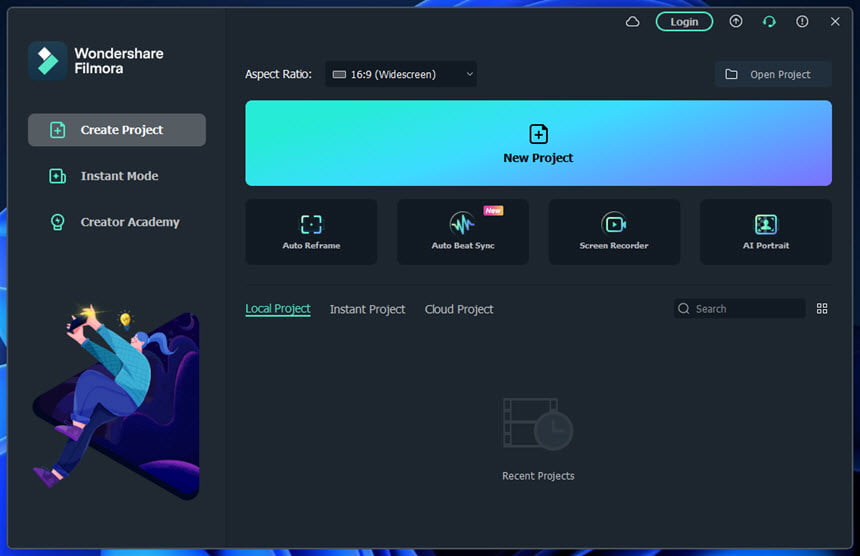Click the Instant Mode sidebar icon
The width and height of the screenshot is (860, 556).
click(58, 176)
